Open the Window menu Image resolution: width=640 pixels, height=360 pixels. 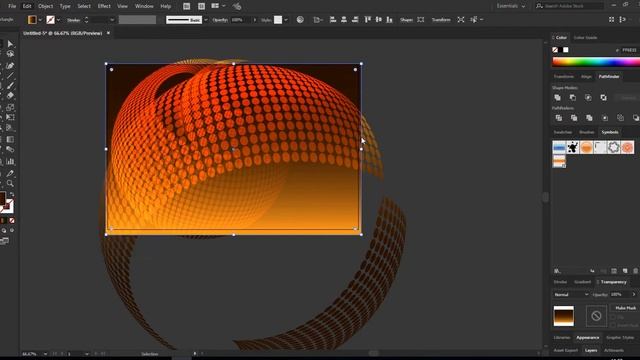(x=144, y=6)
